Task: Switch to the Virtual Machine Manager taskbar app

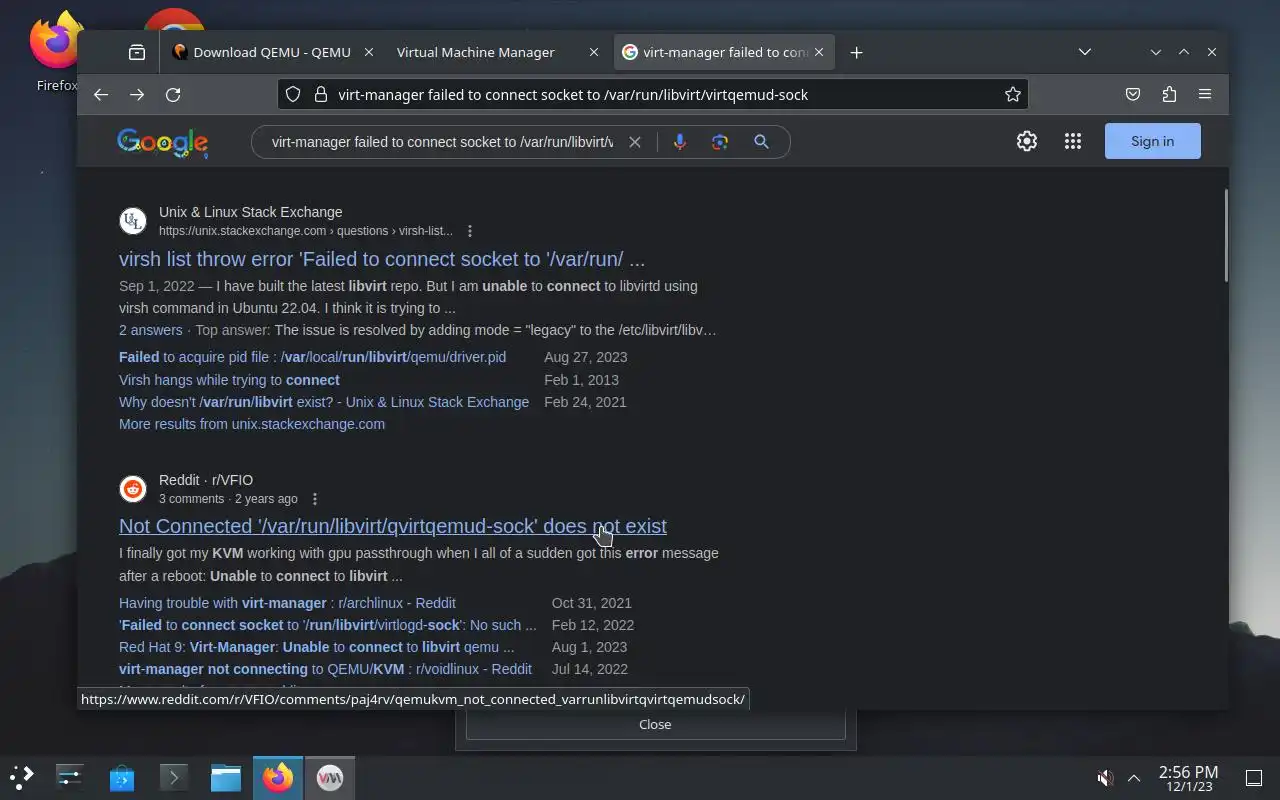Action: tap(330, 777)
